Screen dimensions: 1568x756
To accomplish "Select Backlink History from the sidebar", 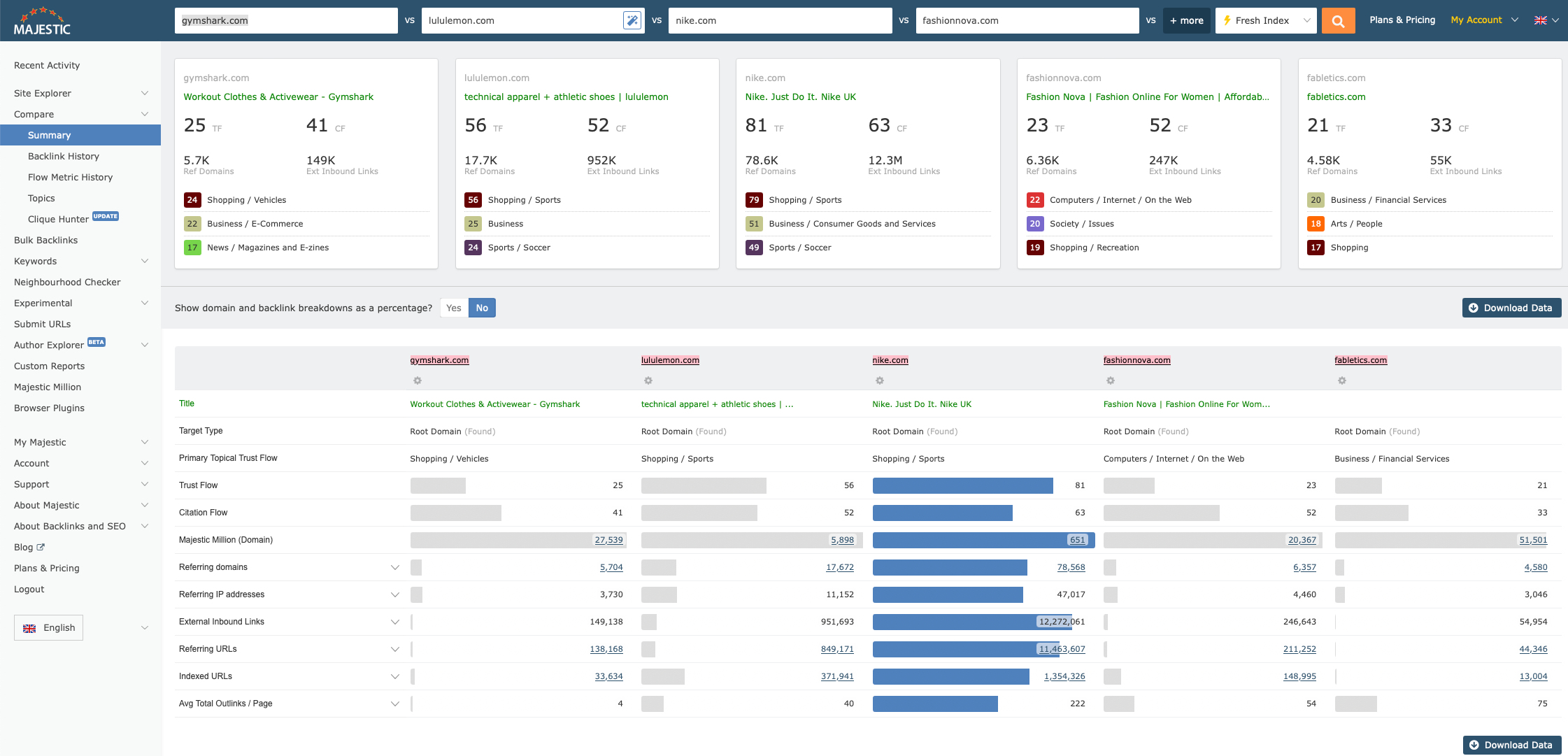I will (63, 156).
